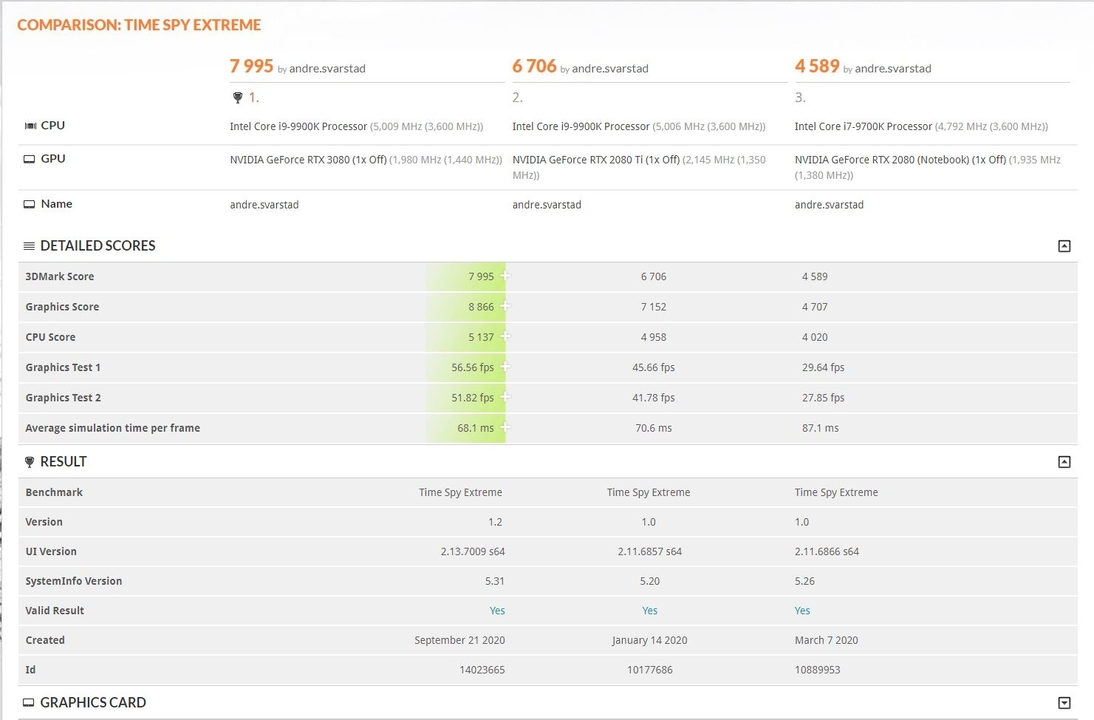Viewport: 1094px width, 720px height.
Task: Click the plus icon next to 3DMark Score 7 995
Action: click(x=505, y=276)
